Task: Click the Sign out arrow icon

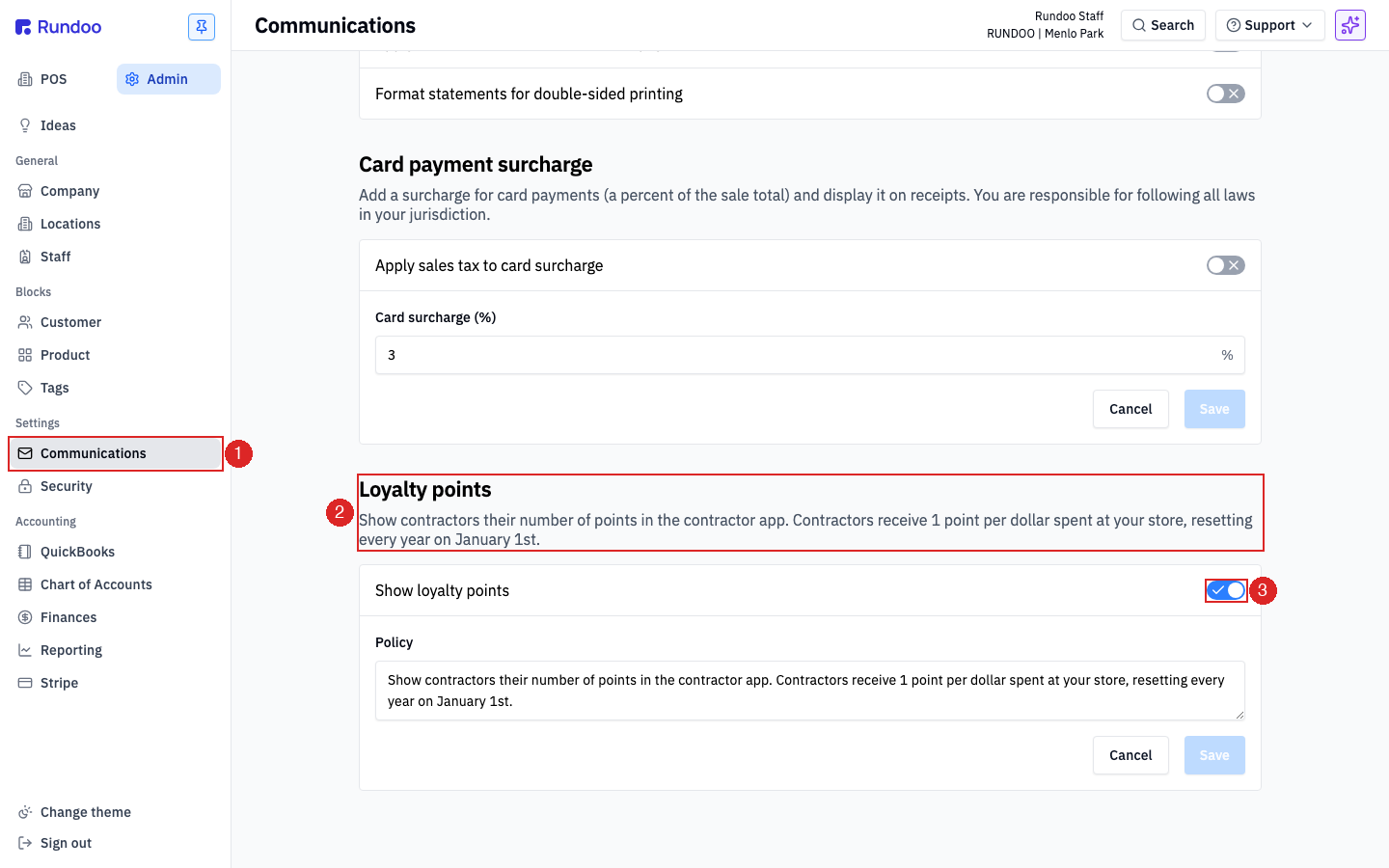Action: click(25, 843)
